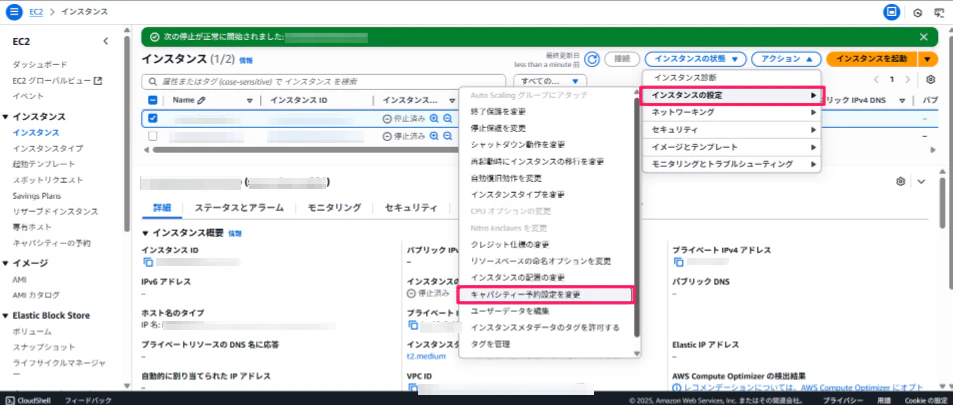
Task: Click the インスタンスを起動 button
Action: tap(872, 59)
